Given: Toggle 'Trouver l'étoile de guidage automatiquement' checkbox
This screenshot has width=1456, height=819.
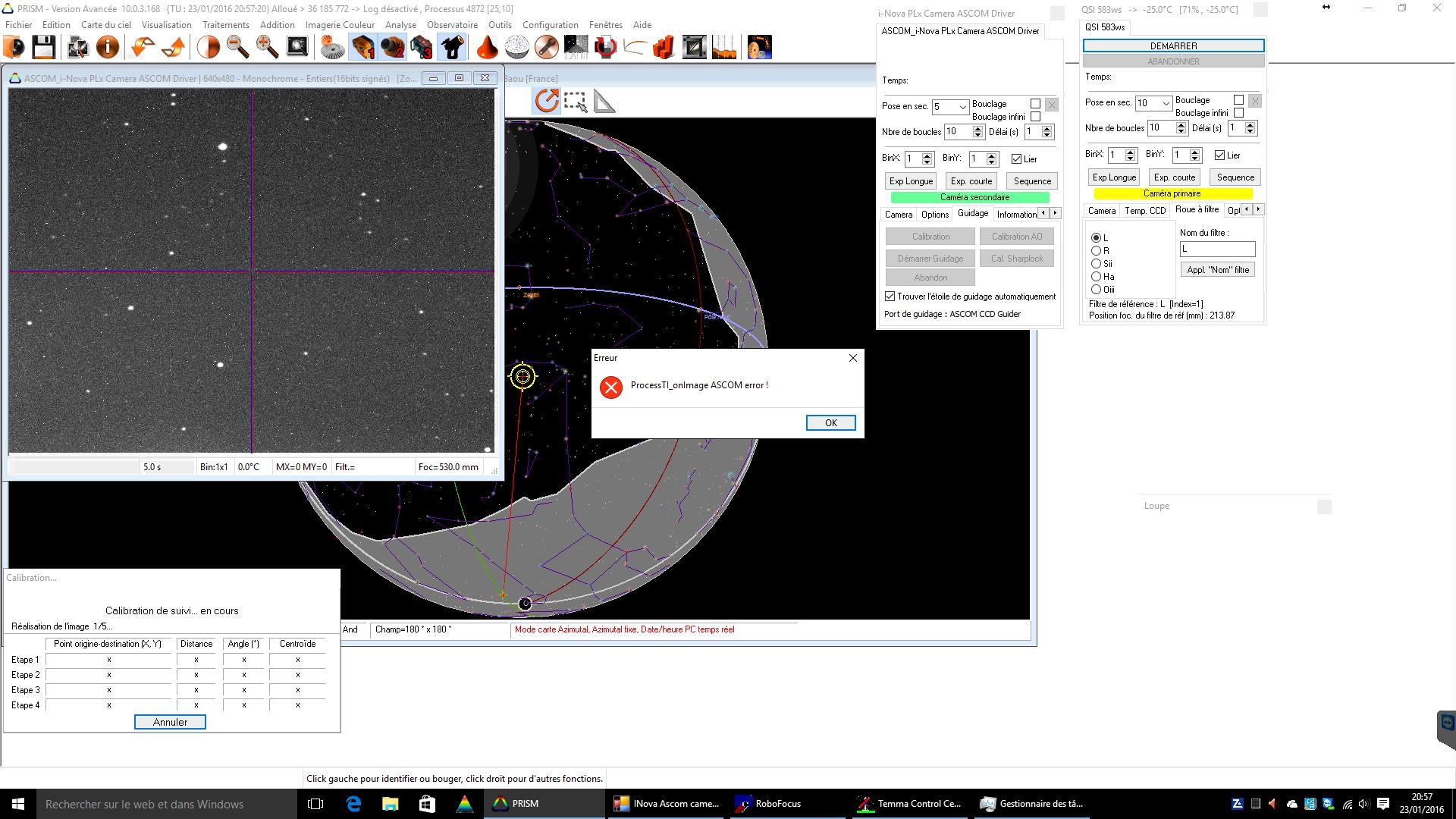Looking at the screenshot, I should [x=890, y=297].
